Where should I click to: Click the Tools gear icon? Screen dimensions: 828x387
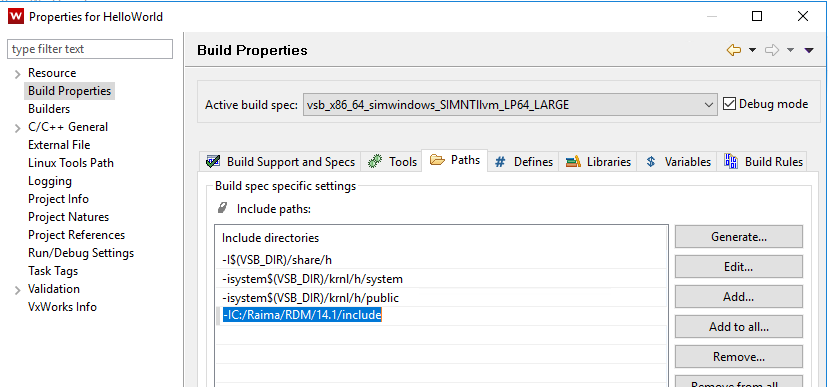(375, 161)
